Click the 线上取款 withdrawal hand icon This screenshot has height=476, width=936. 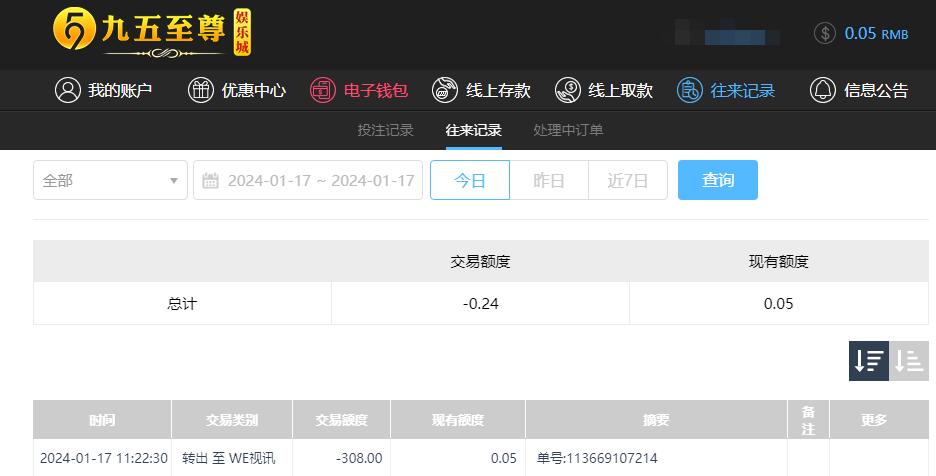tap(568, 90)
